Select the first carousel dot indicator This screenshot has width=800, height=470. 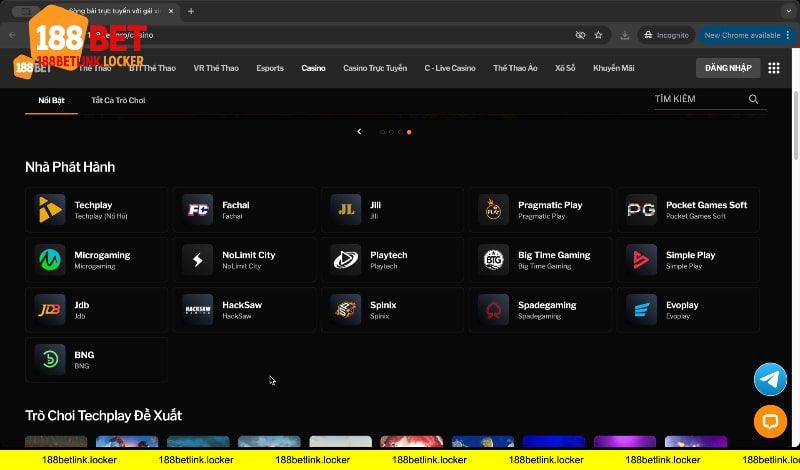[382, 132]
